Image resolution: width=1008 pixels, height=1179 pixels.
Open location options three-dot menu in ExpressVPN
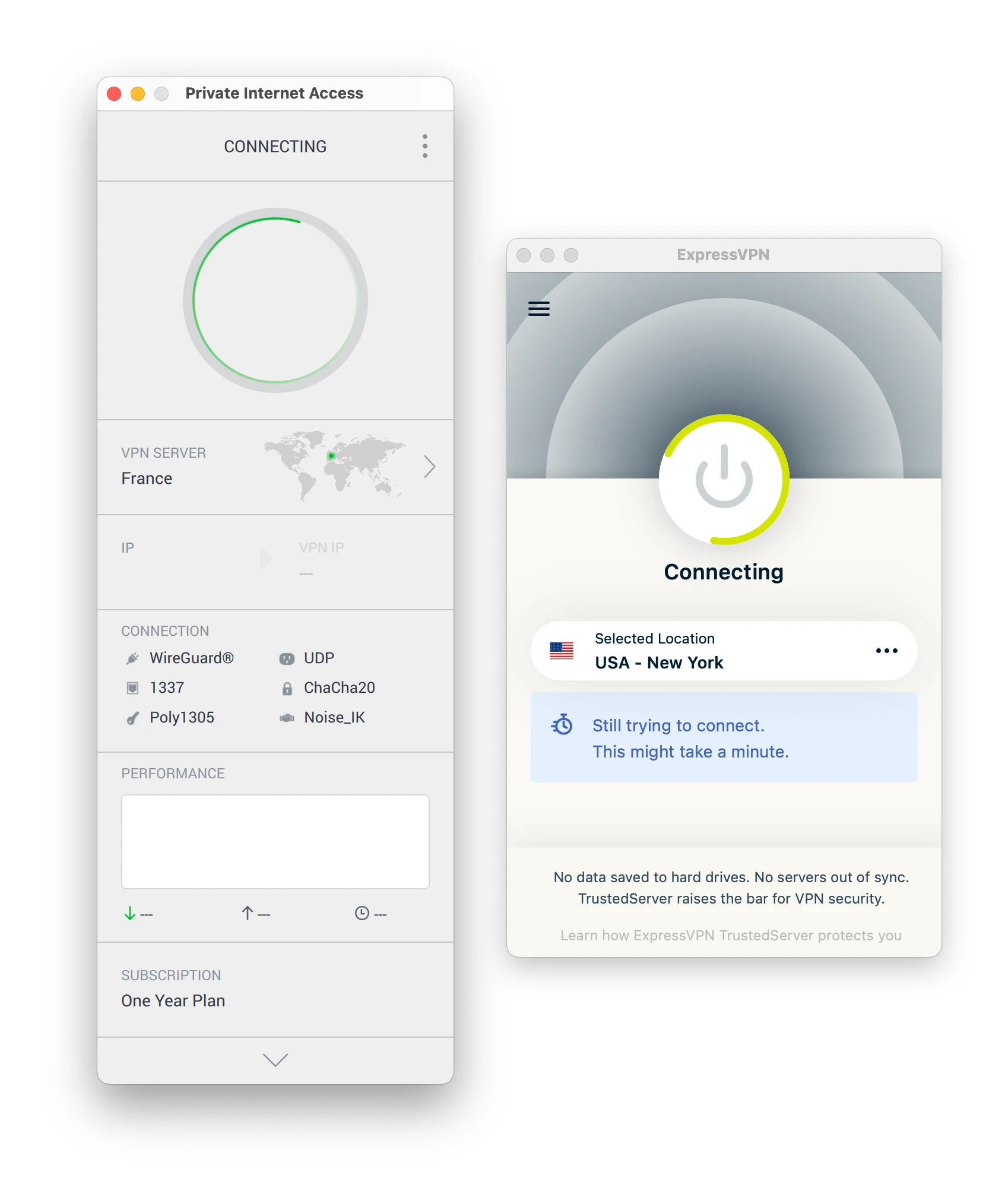pos(887,651)
